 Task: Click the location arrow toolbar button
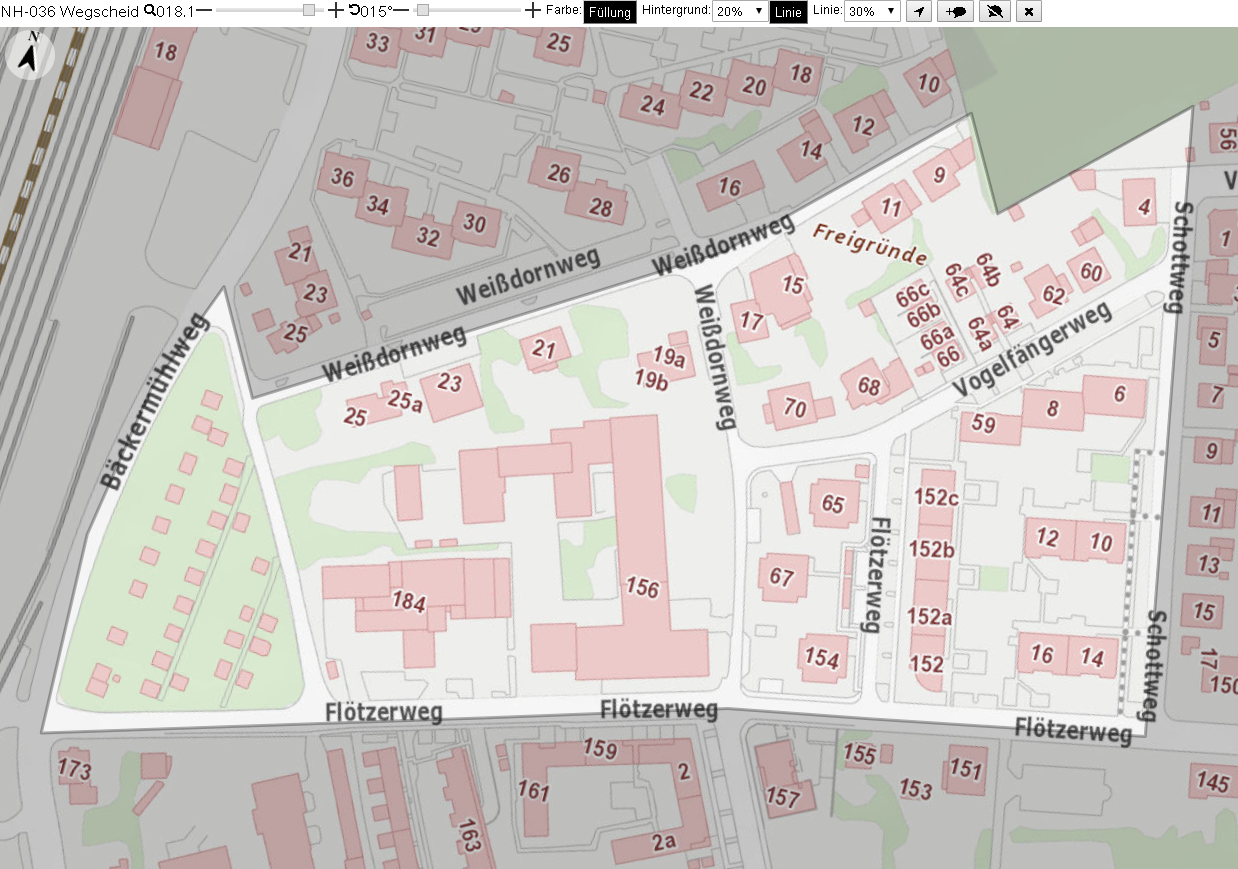919,12
